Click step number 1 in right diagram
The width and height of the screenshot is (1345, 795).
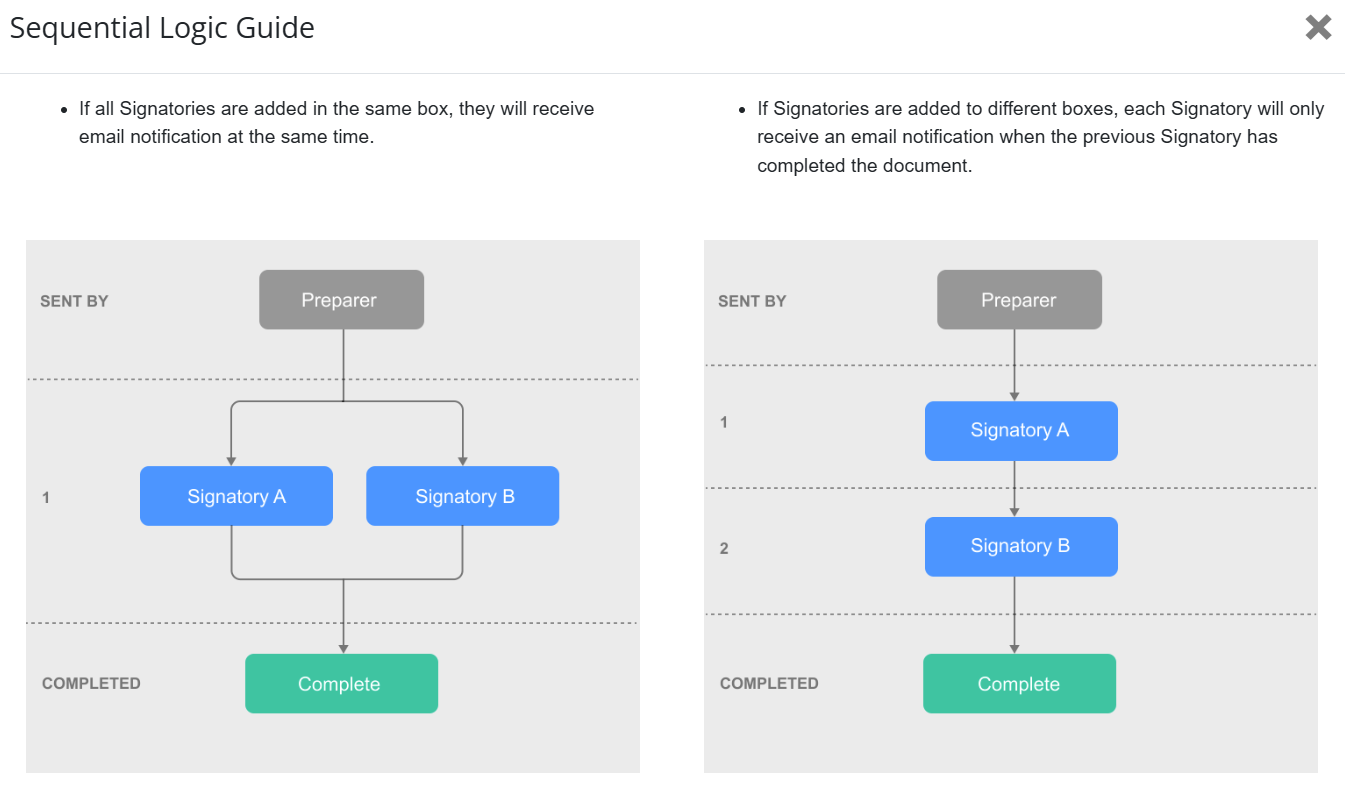pyautogui.click(x=724, y=423)
